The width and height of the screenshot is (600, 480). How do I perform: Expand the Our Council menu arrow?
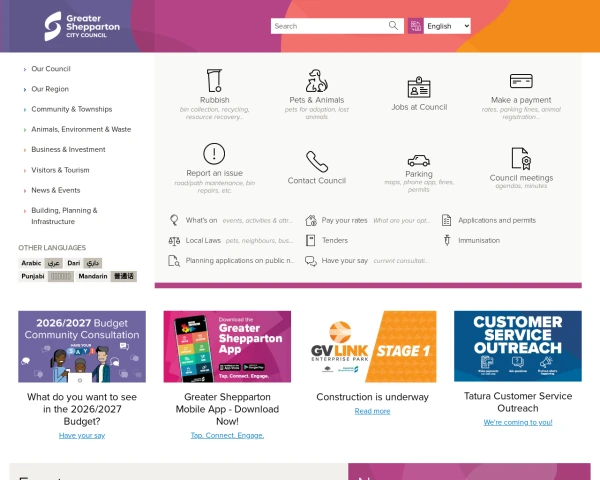[x=25, y=69]
